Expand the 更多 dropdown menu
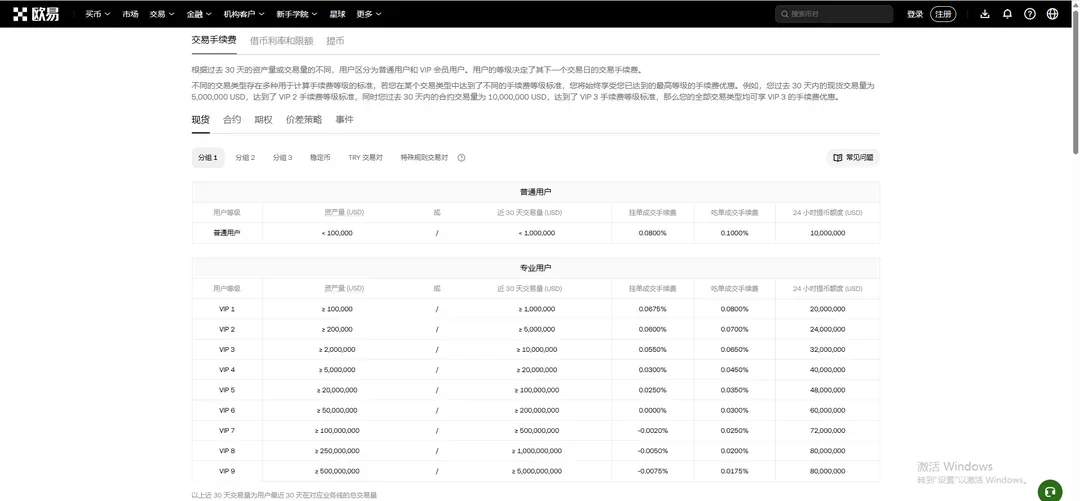Viewport: 1080px width, 501px height. (x=369, y=14)
